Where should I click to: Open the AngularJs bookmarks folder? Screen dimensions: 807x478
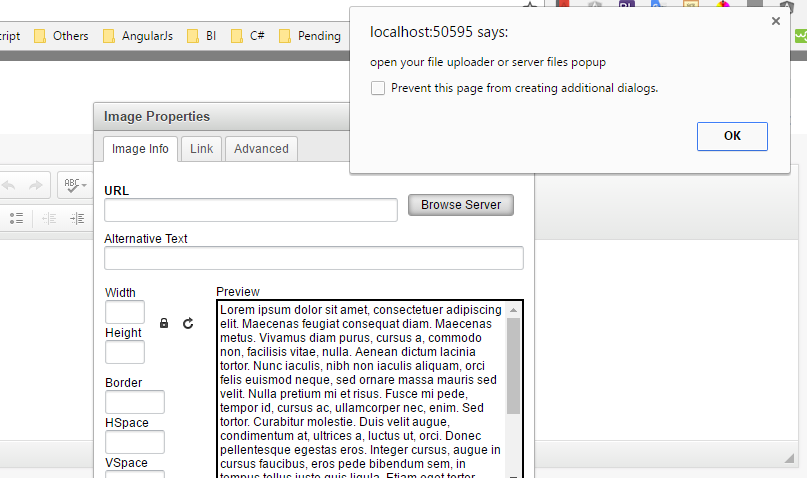[x=138, y=36]
